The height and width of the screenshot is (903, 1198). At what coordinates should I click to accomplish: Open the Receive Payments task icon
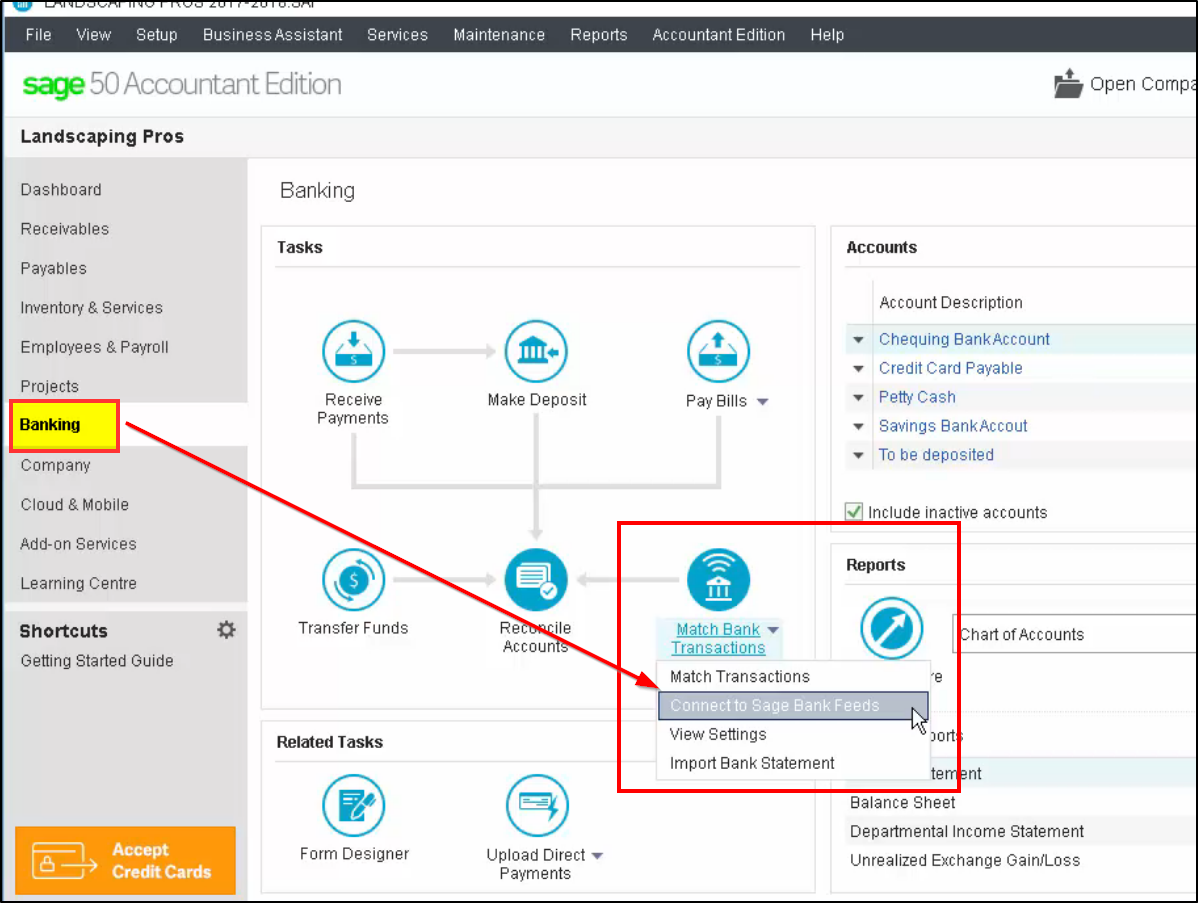353,351
